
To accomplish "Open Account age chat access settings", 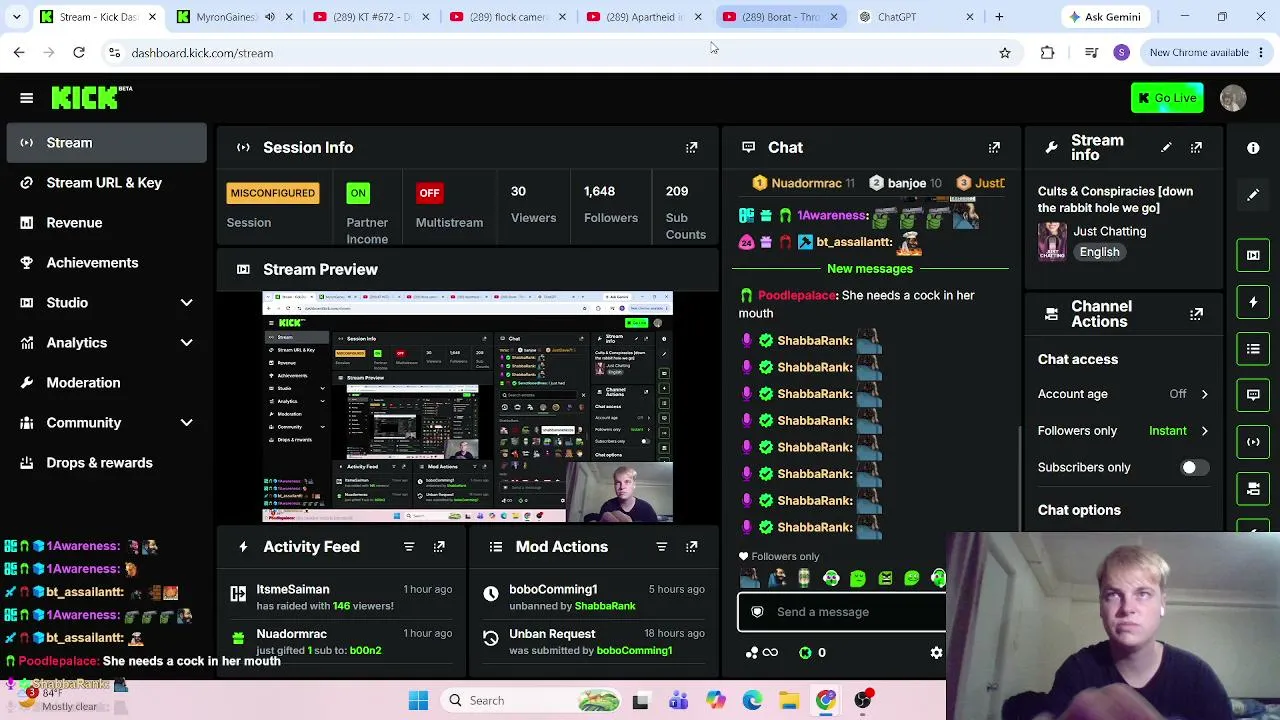I will 1123,394.
